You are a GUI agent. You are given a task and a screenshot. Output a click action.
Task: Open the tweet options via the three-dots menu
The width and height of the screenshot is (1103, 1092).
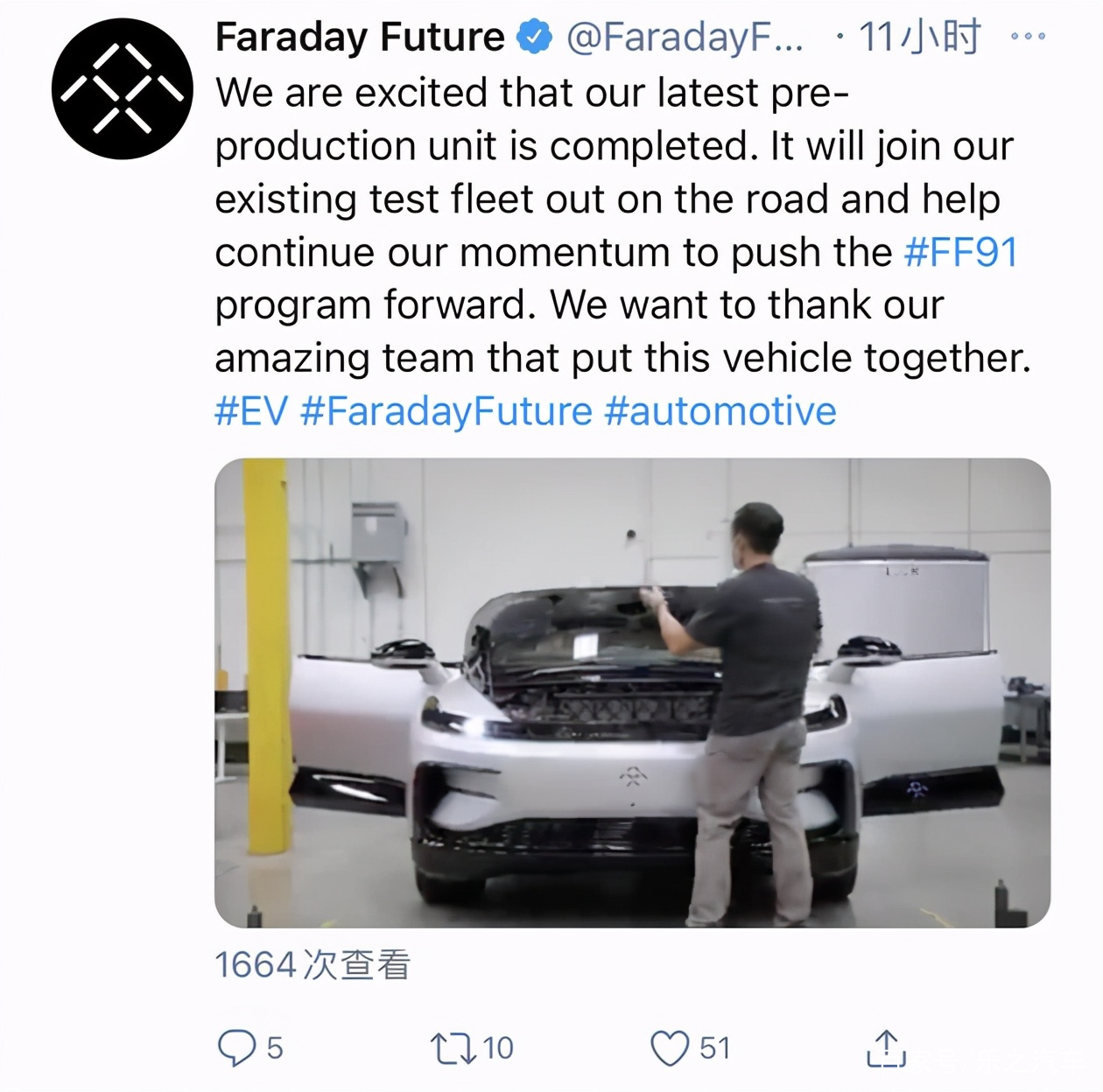coord(1029,37)
